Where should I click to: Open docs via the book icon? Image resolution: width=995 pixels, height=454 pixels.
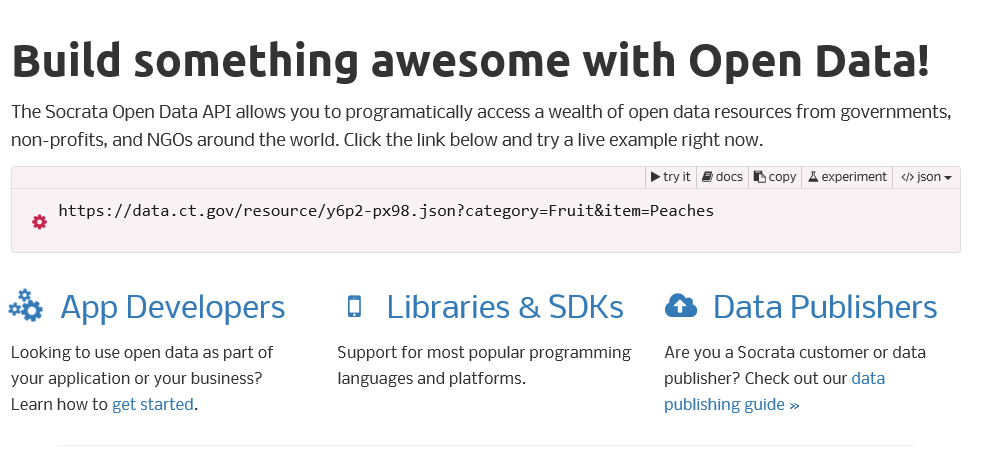point(707,177)
